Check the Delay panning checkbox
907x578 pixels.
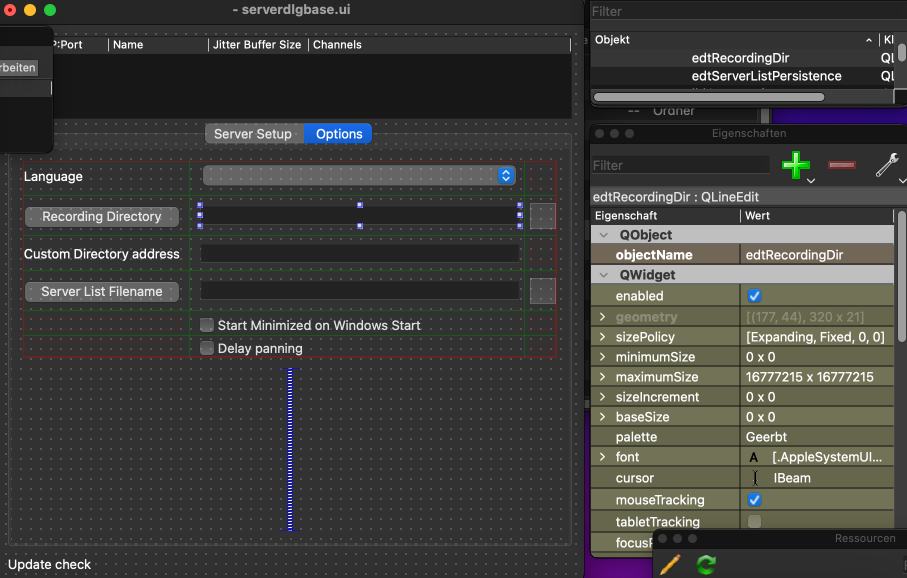pyautogui.click(x=207, y=348)
